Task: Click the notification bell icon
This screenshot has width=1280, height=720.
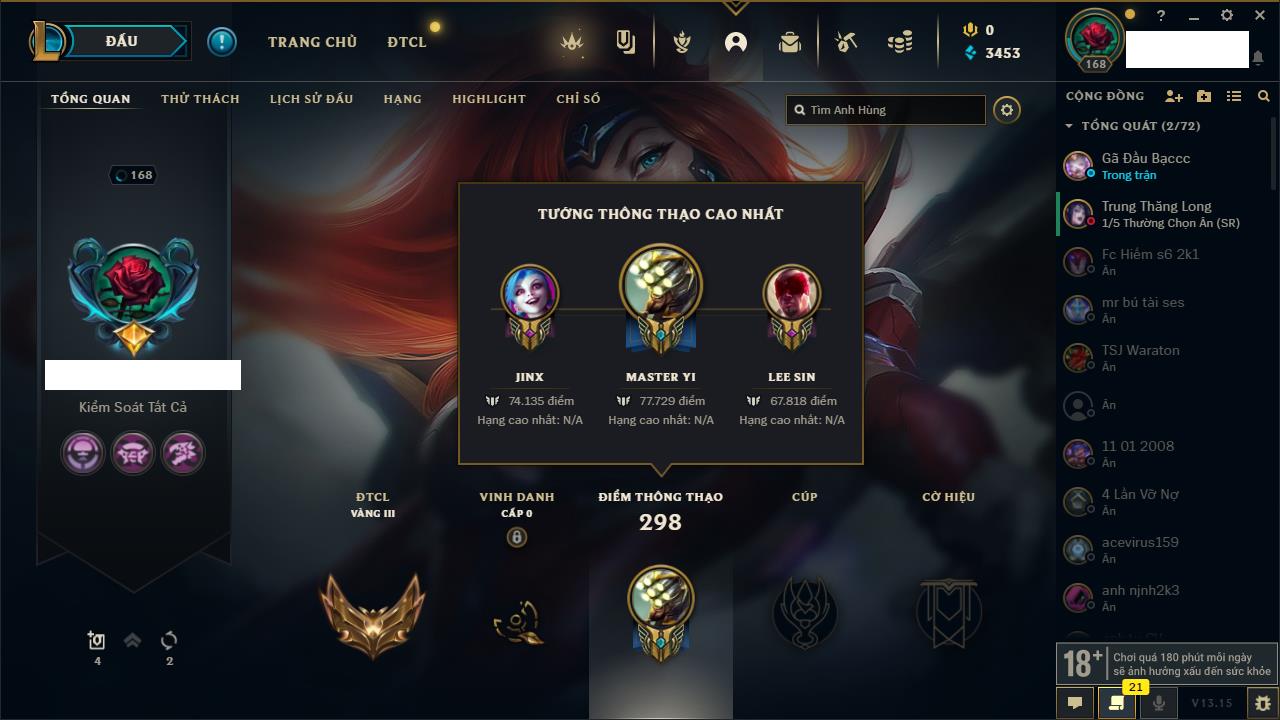Action: (1257, 59)
